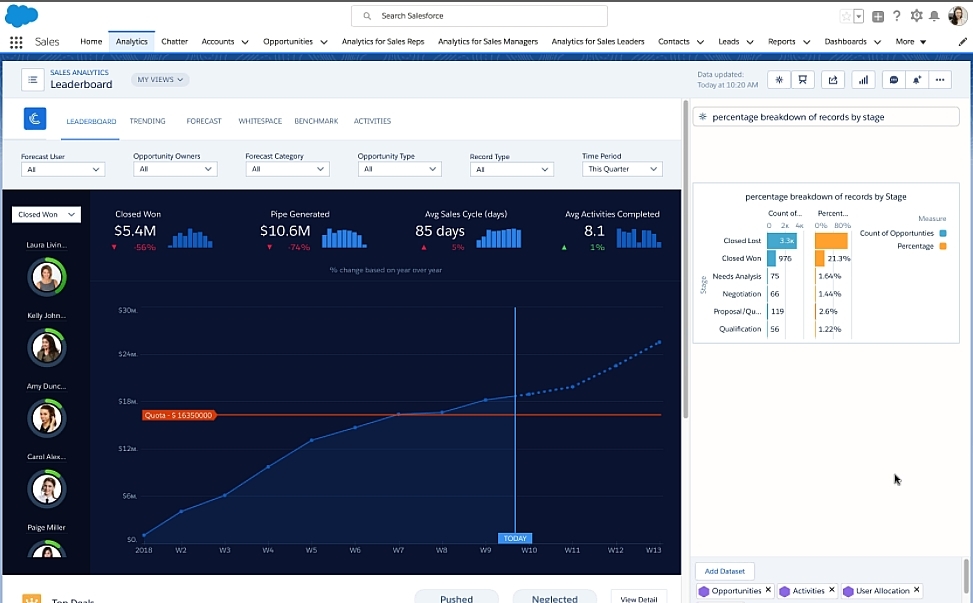Image resolution: width=973 pixels, height=603 pixels.
Task: Open the Closed Won metric dropdown
Action: tap(46, 214)
